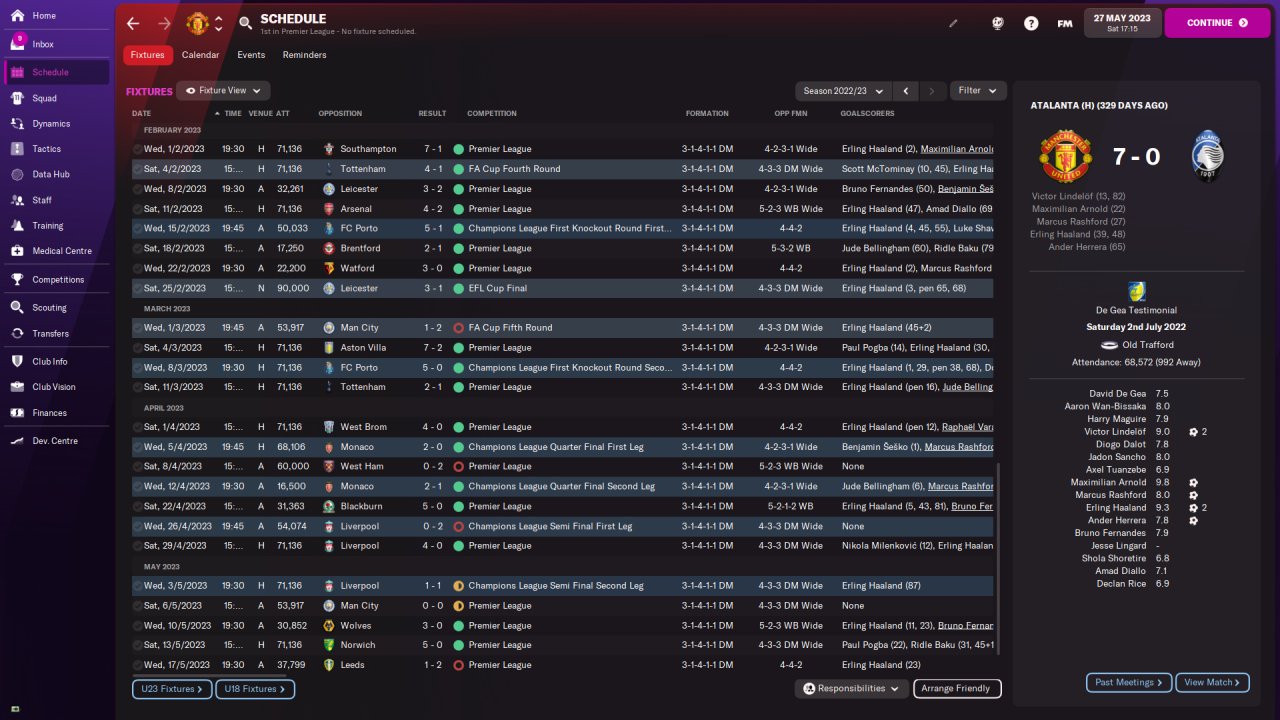Tick the Leicester 8/2/2023 fixture checkmark
Screen dimensions: 1280x720
click(x=138, y=189)
